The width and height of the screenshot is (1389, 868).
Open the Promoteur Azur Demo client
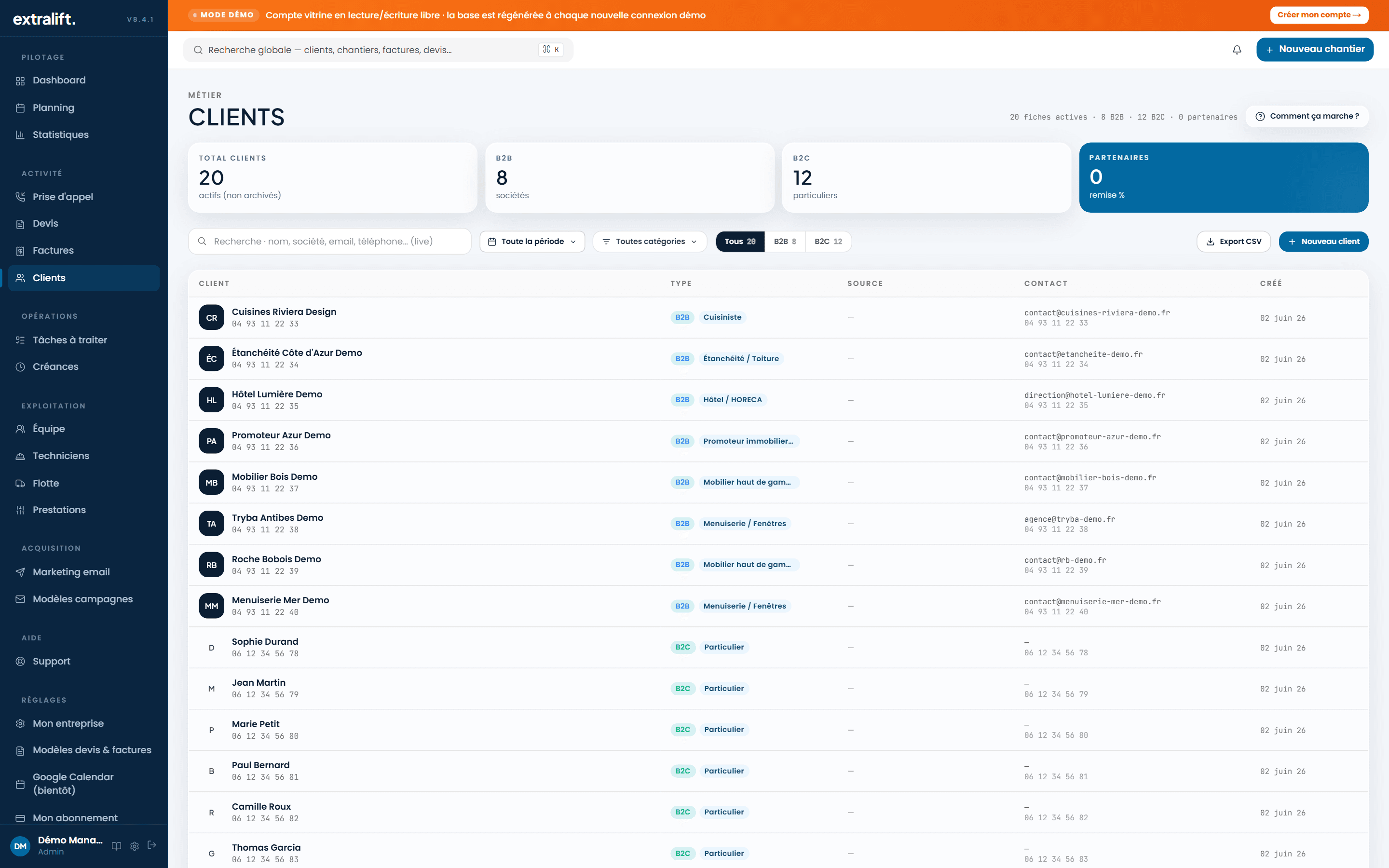coord(778,441)
